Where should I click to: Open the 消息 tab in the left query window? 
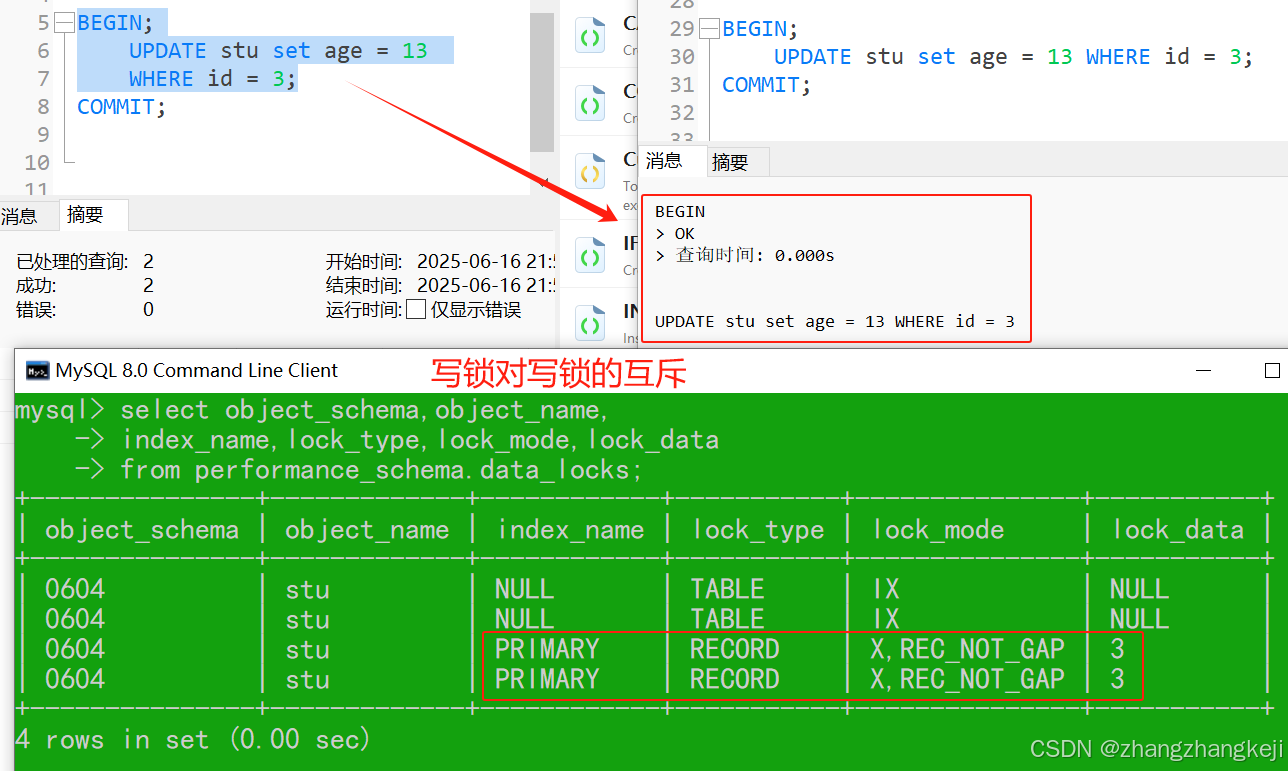(19, 215)
